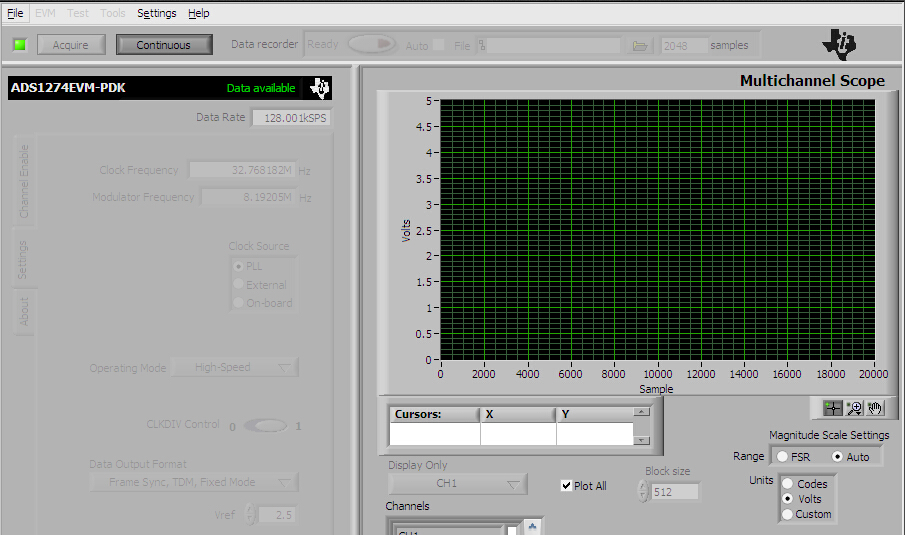The image size is (905, 535).
Task: Toggle the CLKDIV Control slide switch
Action: [265, 425]
